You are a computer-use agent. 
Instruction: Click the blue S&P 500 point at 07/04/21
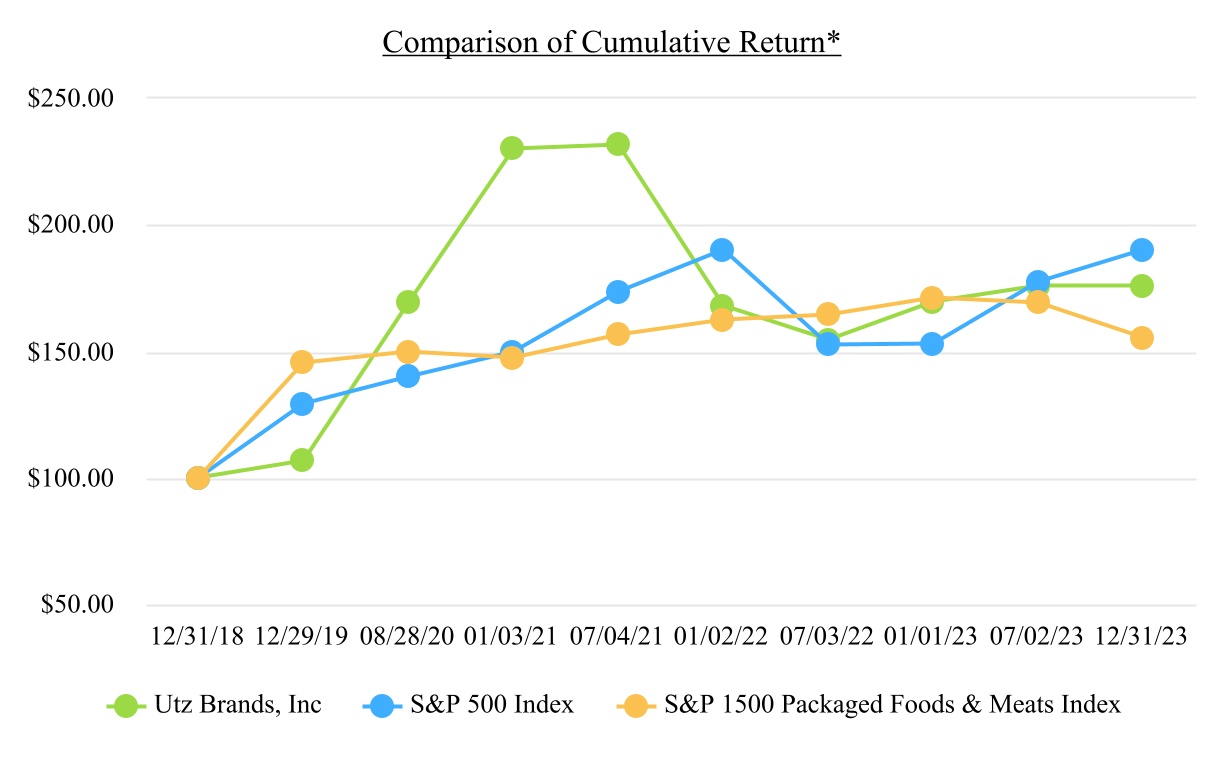(x=618, y=292)
